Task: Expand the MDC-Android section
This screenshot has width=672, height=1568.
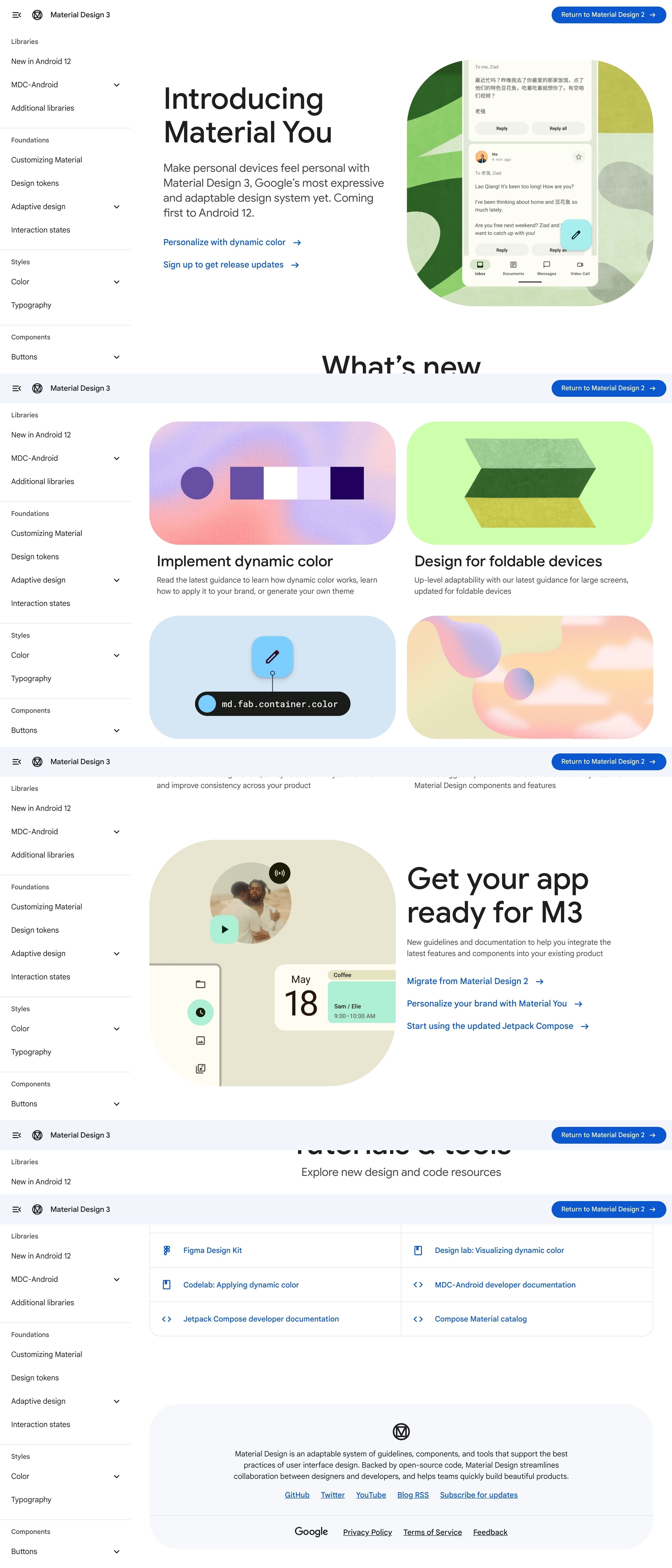Action: pos(116,85)
